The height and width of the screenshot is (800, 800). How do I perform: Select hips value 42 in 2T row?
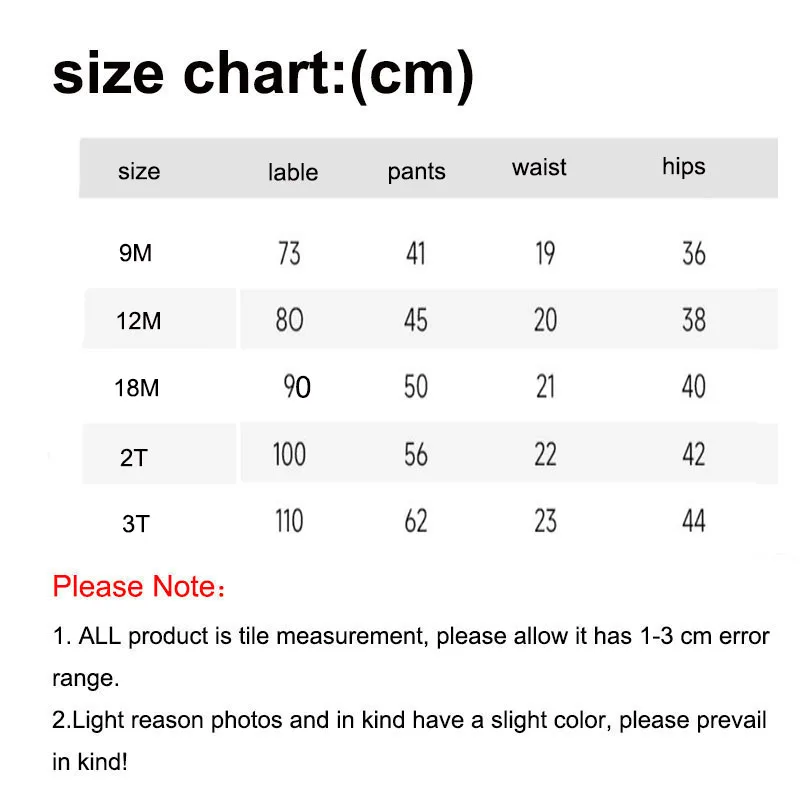(693, 455)
